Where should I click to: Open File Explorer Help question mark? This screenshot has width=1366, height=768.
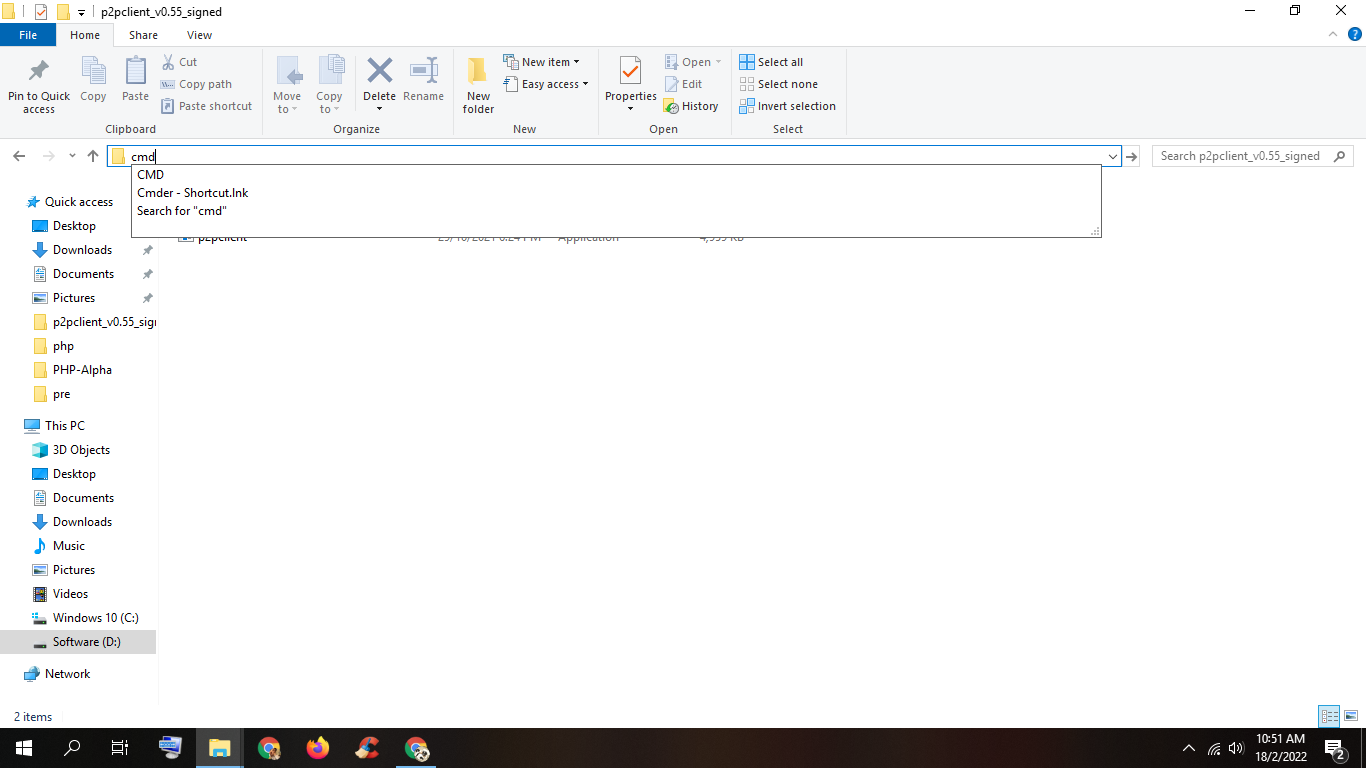tap(1355, 35)
